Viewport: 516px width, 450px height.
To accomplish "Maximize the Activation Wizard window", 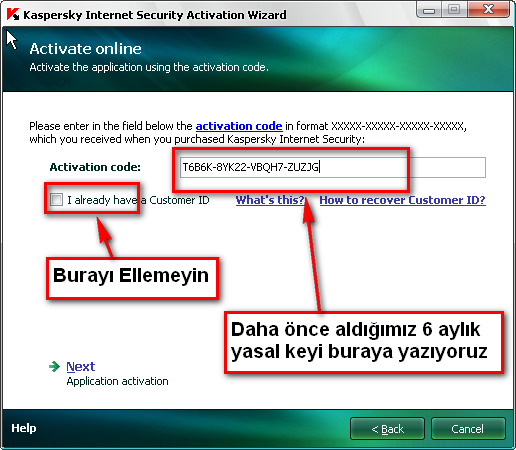I will pyautogui.click(x=454, y=10).
